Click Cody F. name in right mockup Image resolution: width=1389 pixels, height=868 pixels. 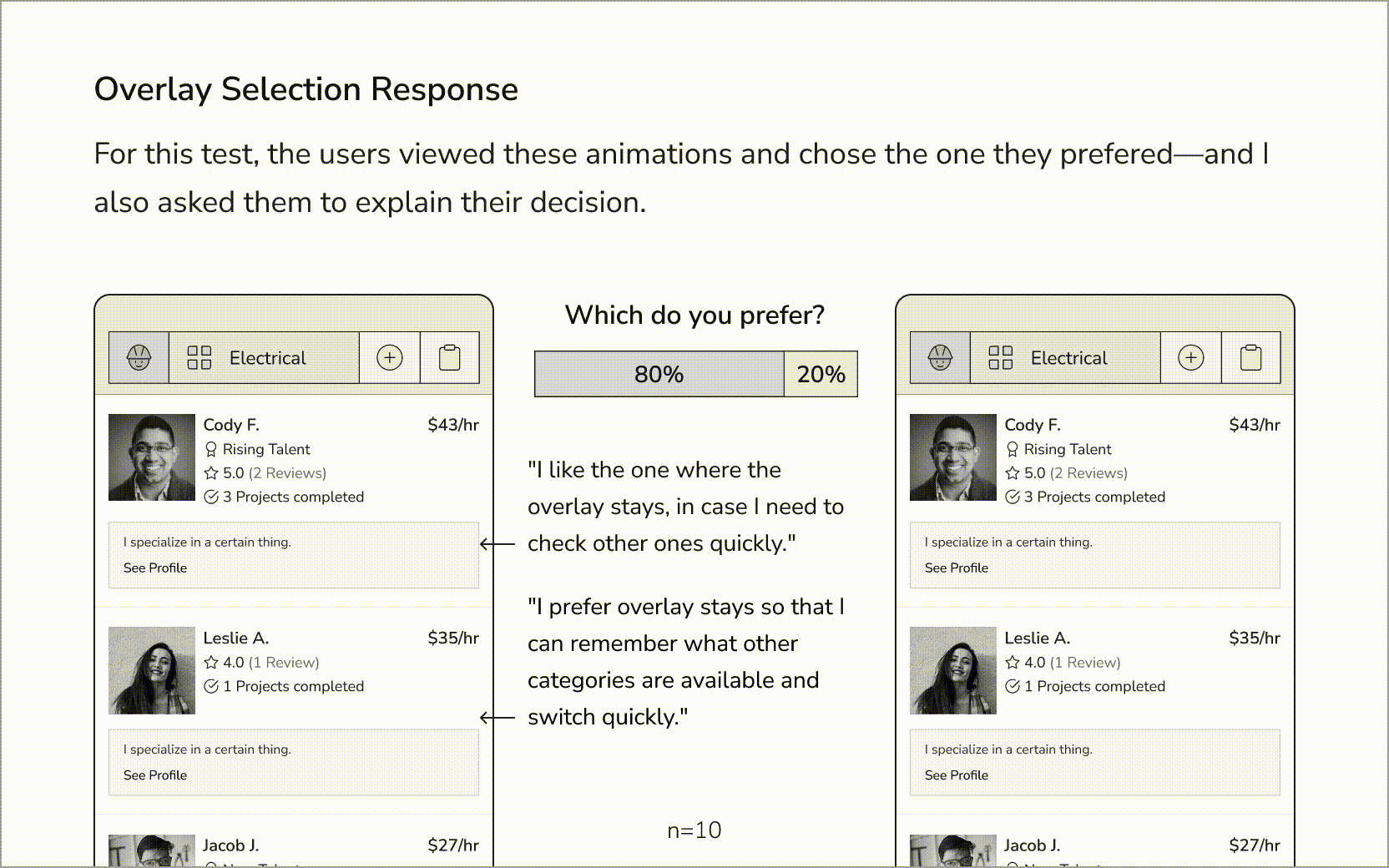point(1033,425)
